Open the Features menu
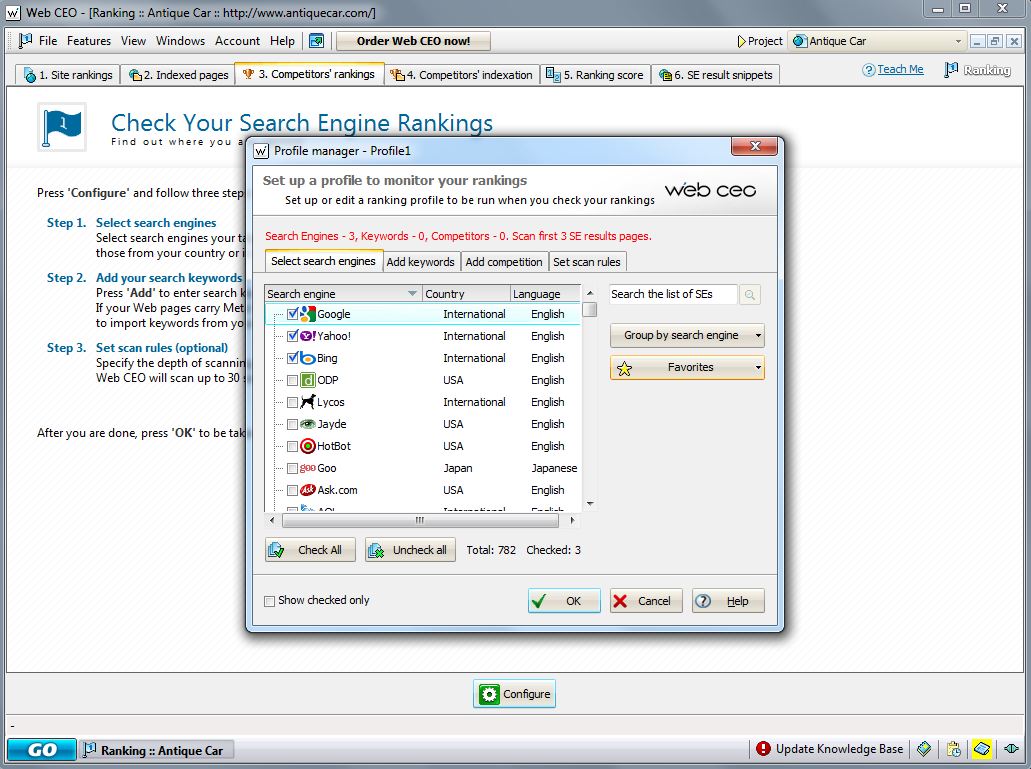 (89, 41)
